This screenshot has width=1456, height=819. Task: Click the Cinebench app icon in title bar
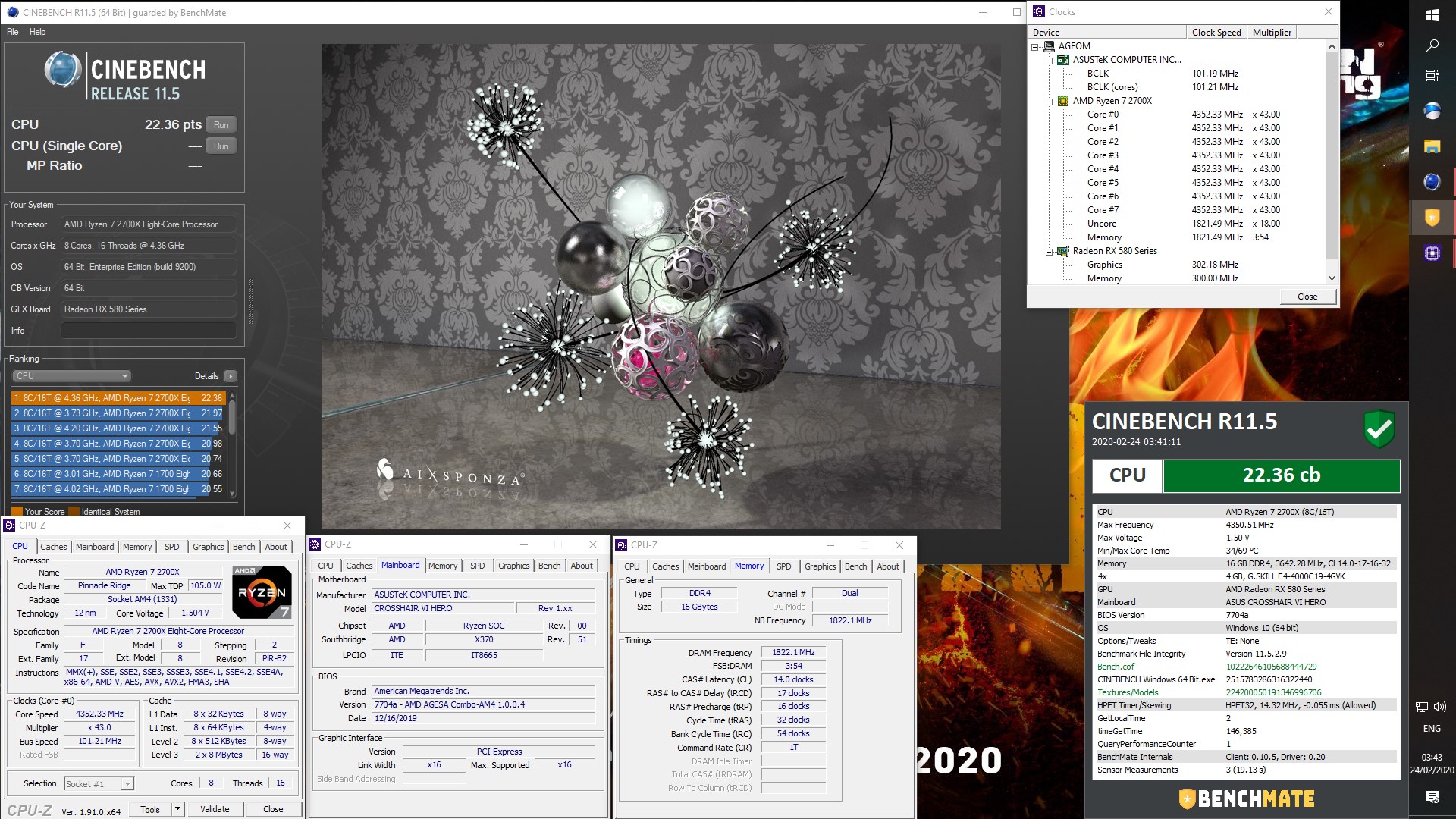(x=13, y=12)
